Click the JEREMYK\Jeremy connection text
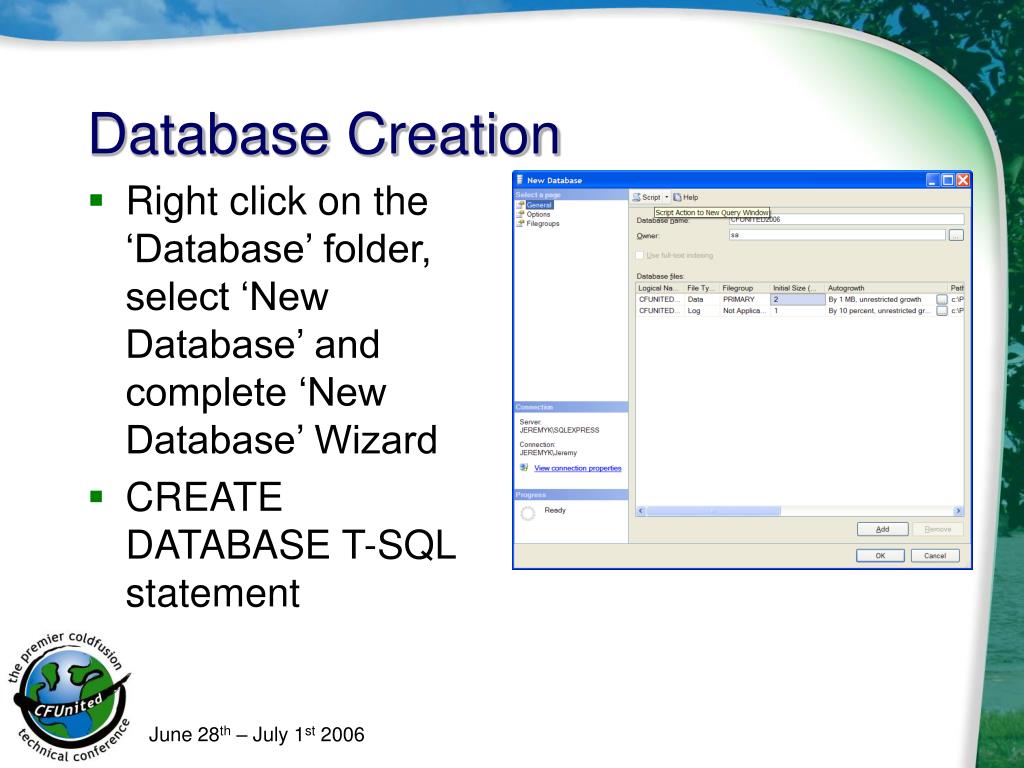 (548, 453)
